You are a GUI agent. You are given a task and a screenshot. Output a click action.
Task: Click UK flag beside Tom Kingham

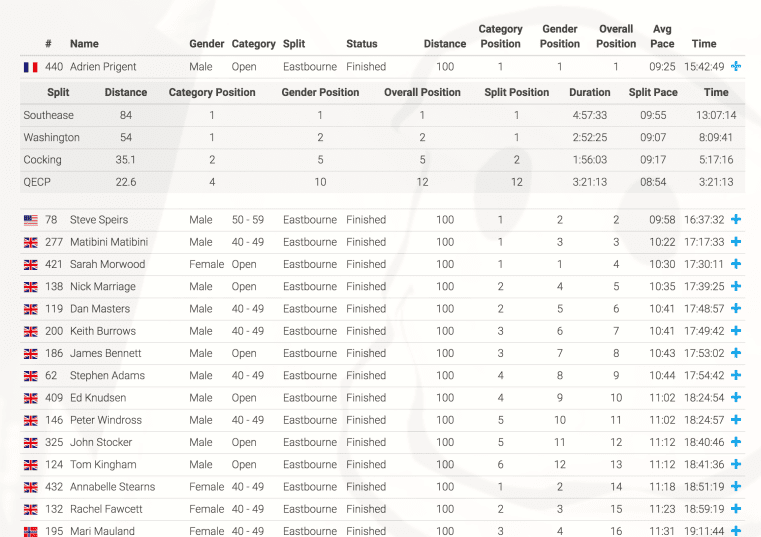31,465
